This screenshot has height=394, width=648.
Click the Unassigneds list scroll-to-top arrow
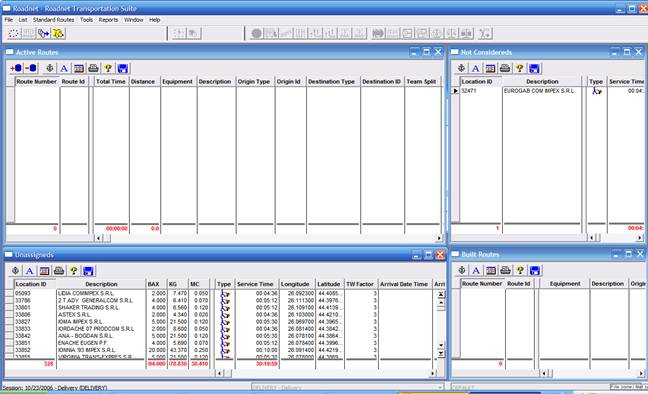pos(441,294)
